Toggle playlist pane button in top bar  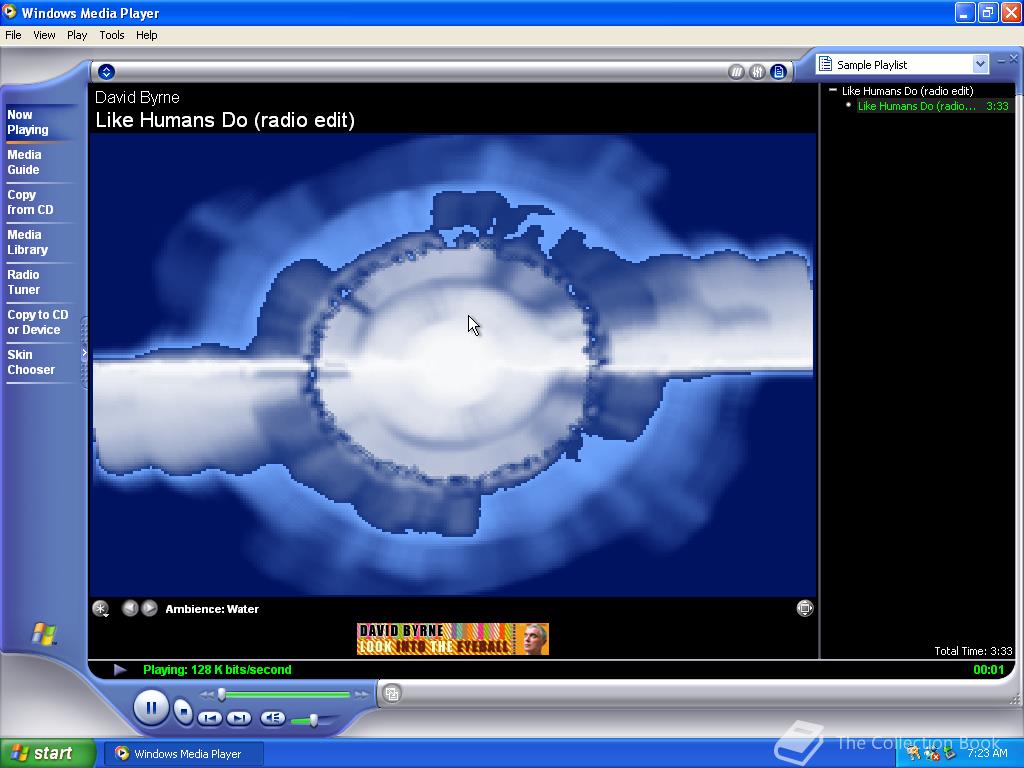point(778,72)
